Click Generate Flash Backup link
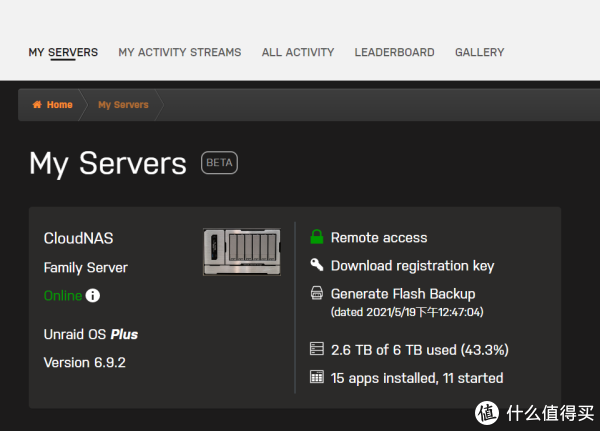600x431 pixels. click(403, 294)
